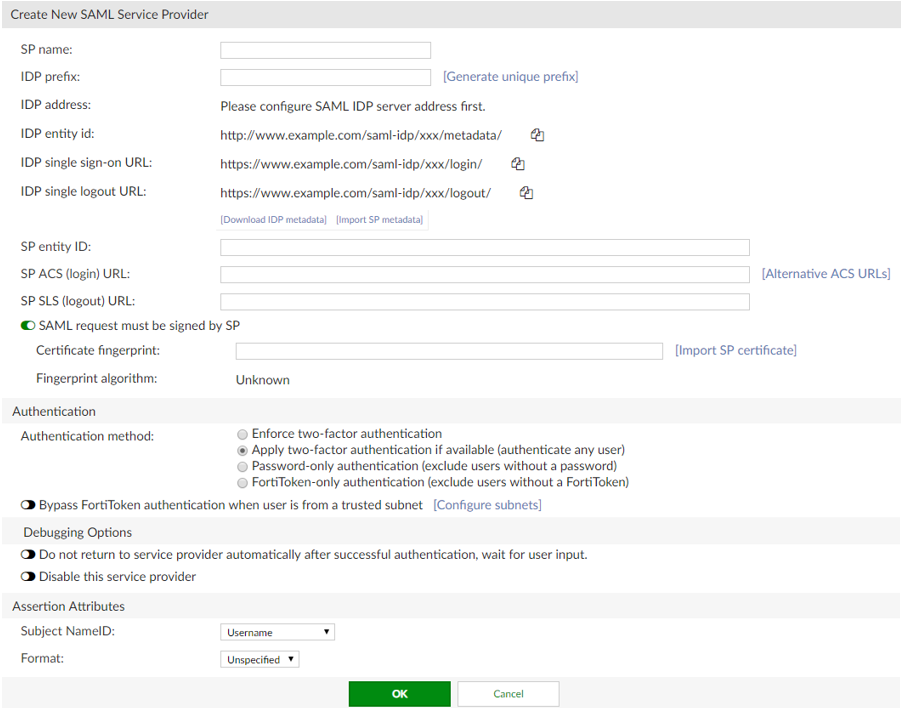Open 'Configure subnets' settings

487,505
